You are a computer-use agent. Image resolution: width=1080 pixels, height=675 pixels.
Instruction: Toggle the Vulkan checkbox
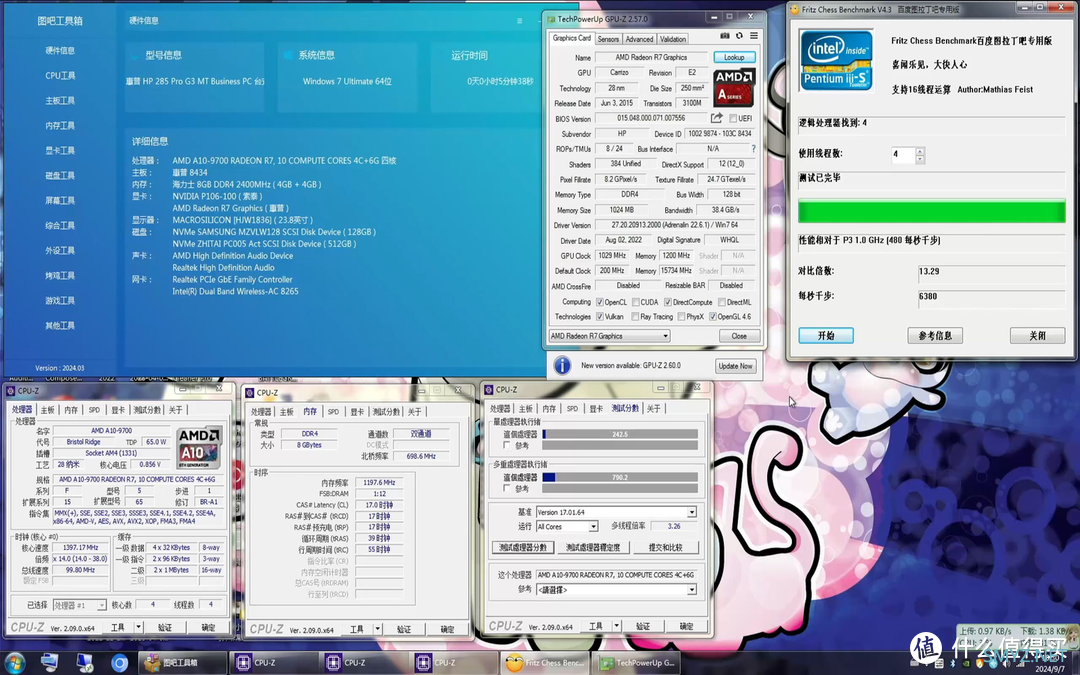coord(600,317)
